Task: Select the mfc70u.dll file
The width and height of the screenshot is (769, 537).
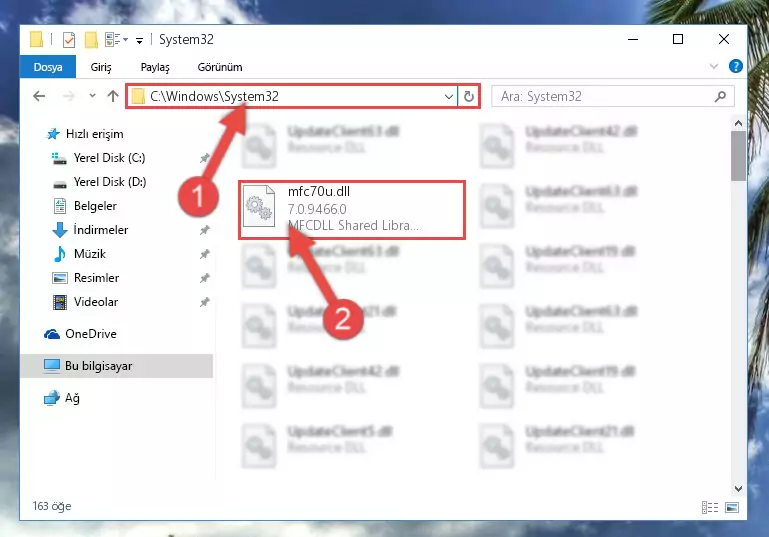Action: (x=352, y=209)
